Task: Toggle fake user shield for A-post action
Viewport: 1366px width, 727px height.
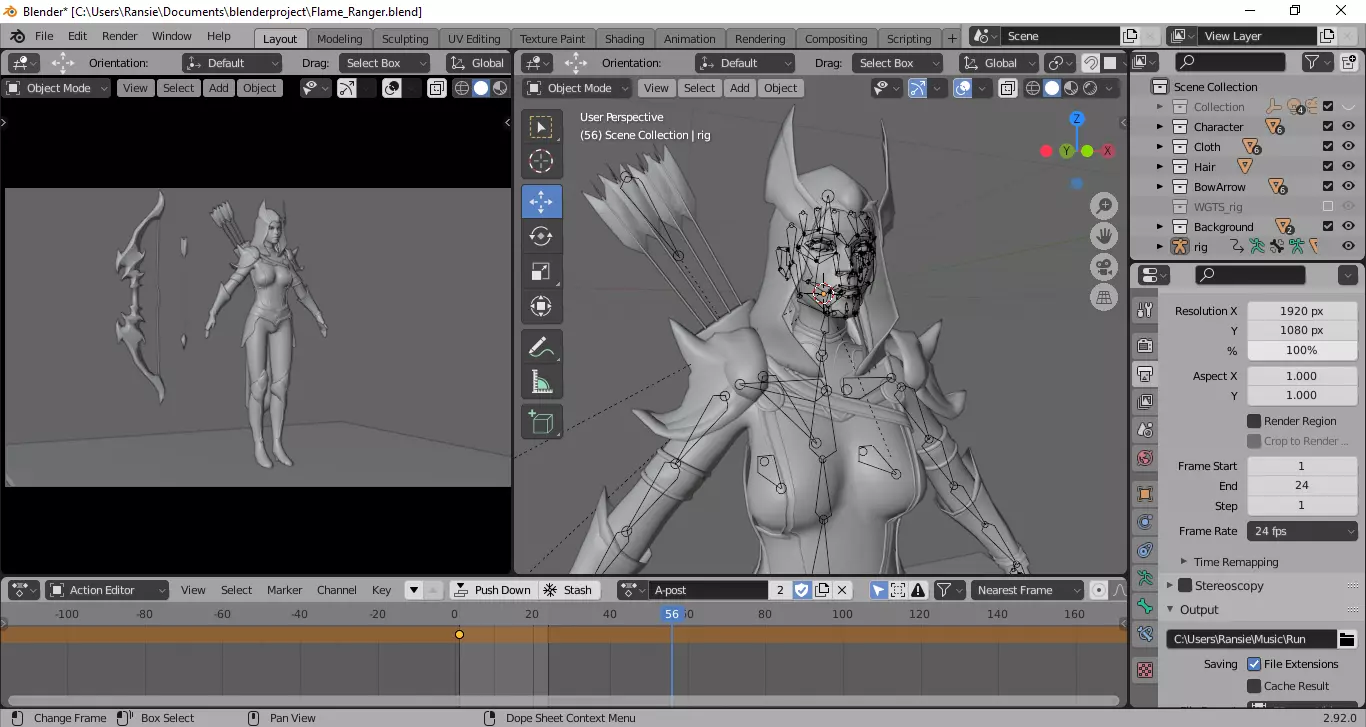Action: click(801, 590)
